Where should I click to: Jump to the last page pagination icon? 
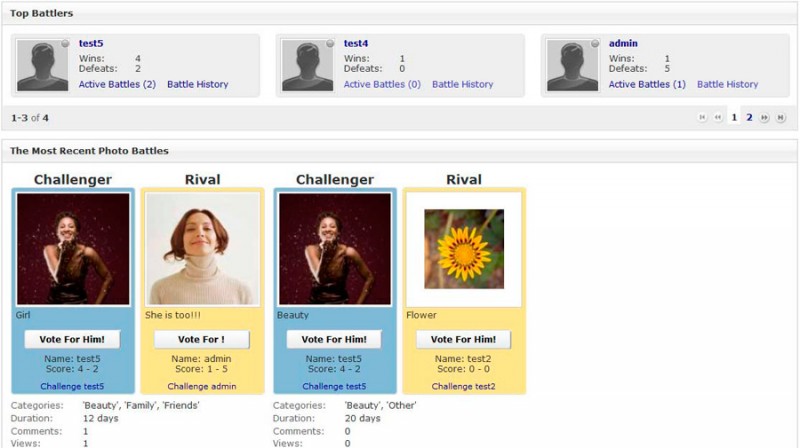[x=780, y=117]
